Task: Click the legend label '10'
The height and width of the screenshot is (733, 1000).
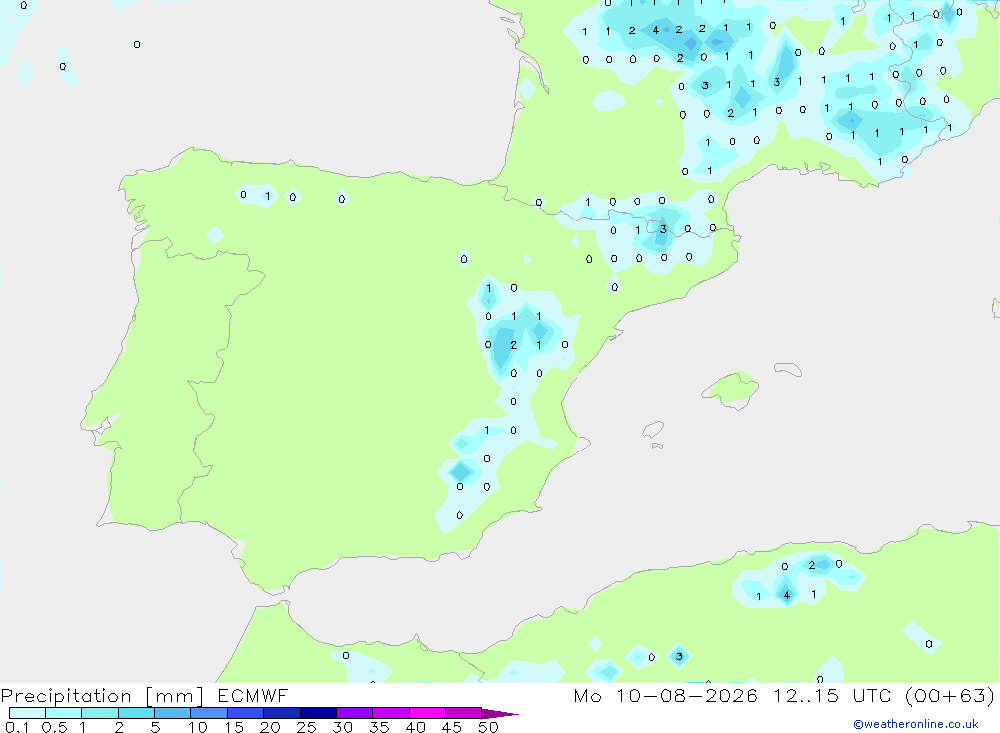Action: pos(198,727)
